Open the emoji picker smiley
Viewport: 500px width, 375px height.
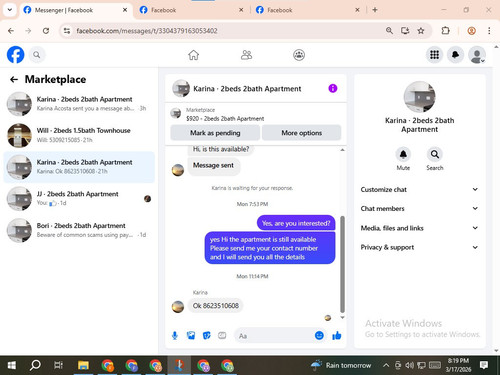[319, 335]
